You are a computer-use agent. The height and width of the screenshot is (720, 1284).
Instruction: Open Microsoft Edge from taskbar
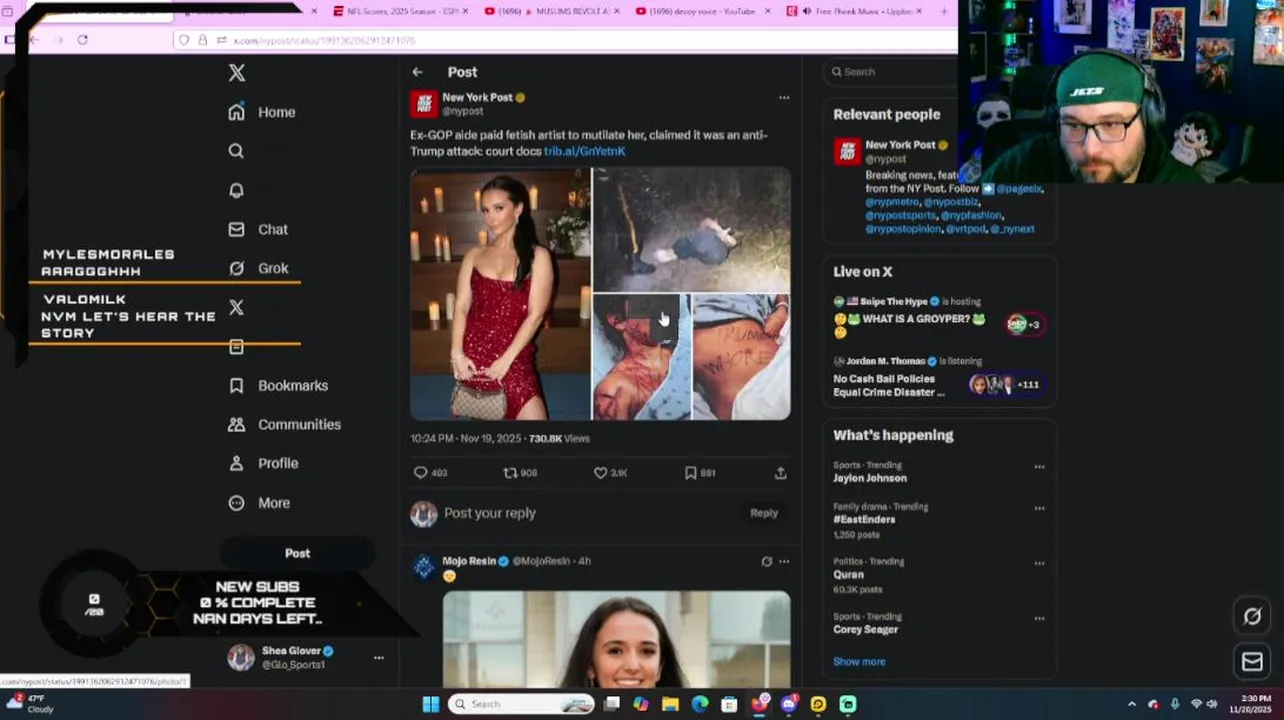700,704
